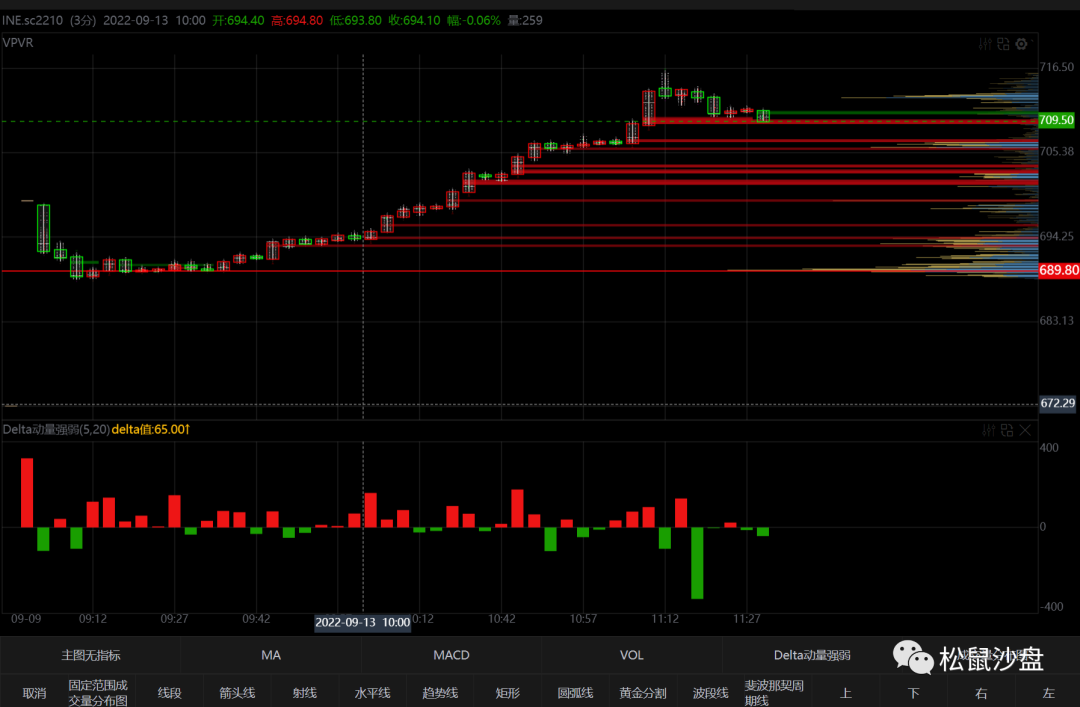
Task: Open VPVR settings gear icon
Action: point(1022,44)
